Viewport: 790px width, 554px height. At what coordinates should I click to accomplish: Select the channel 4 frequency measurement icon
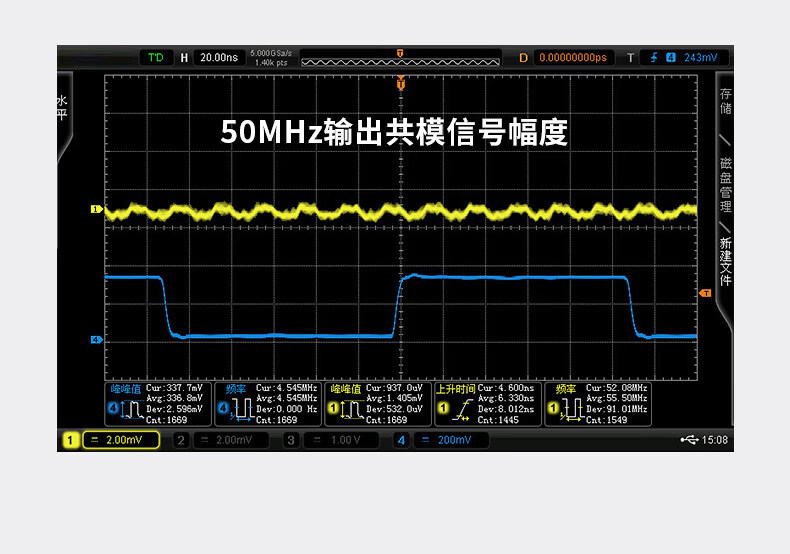pyautogui.click(x=236, y=409)
